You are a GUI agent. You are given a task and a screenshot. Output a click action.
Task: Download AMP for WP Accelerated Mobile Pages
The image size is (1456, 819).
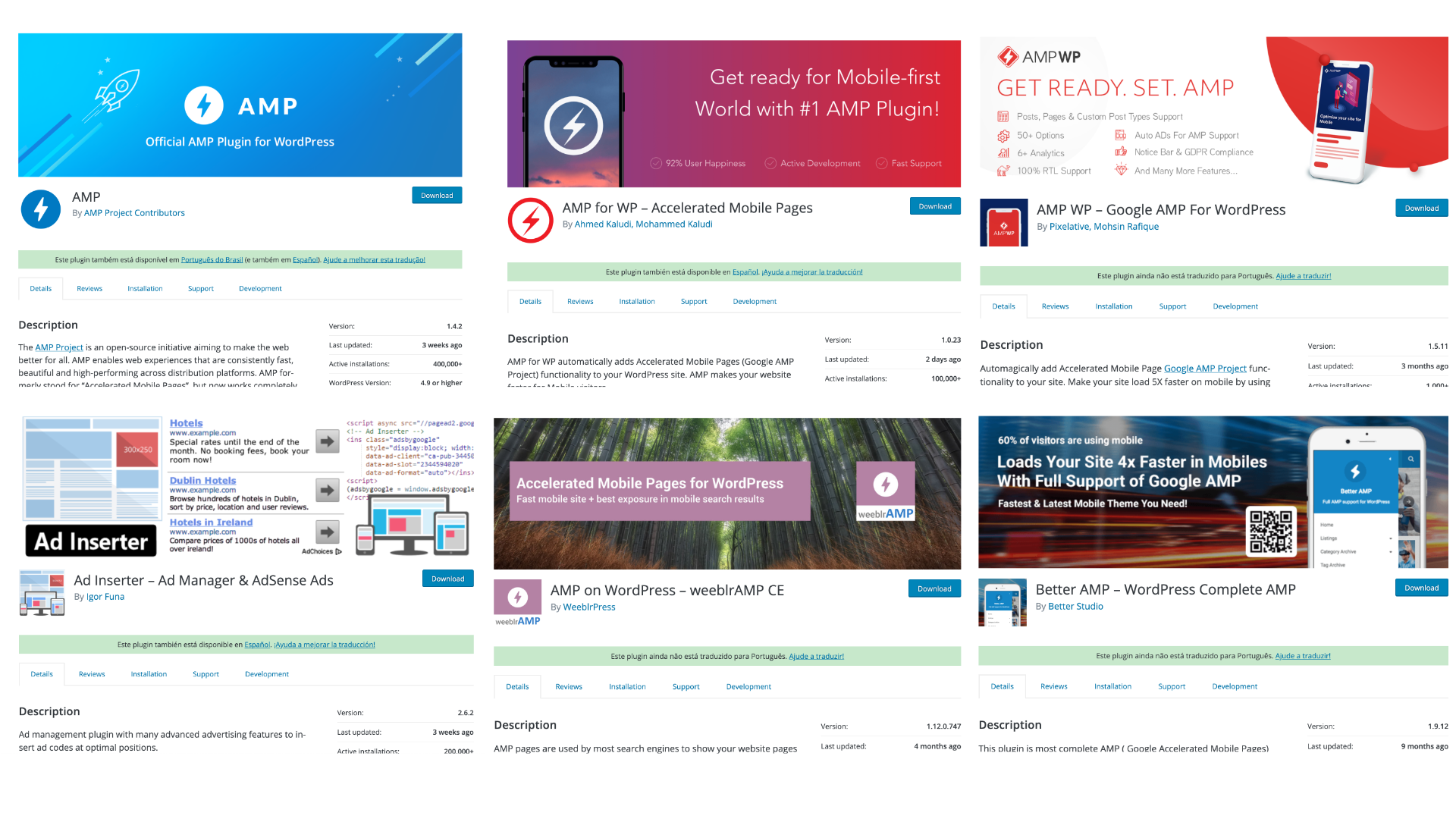[934, 206]
